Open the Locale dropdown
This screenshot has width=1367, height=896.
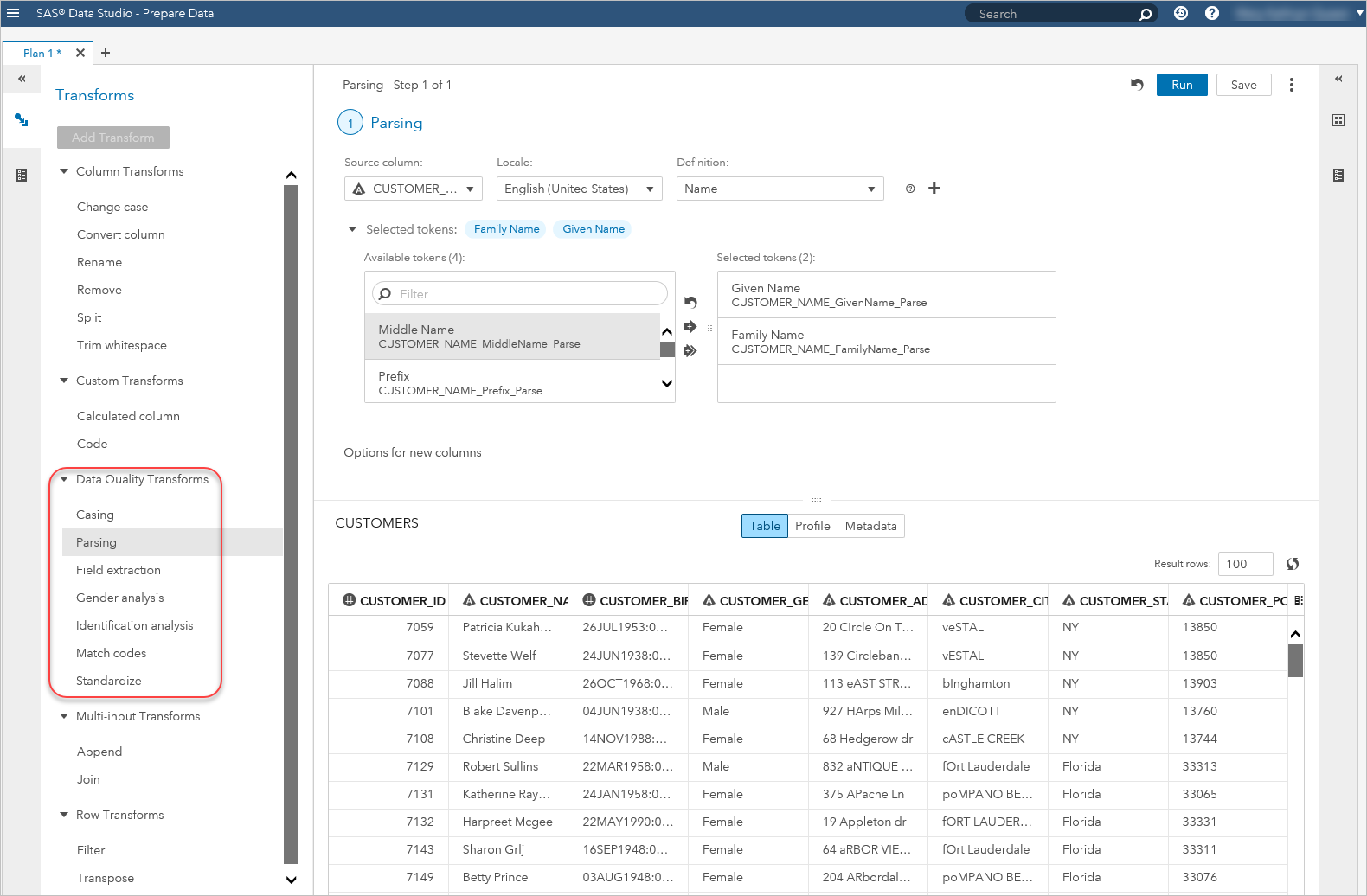(x=579, y=189)
